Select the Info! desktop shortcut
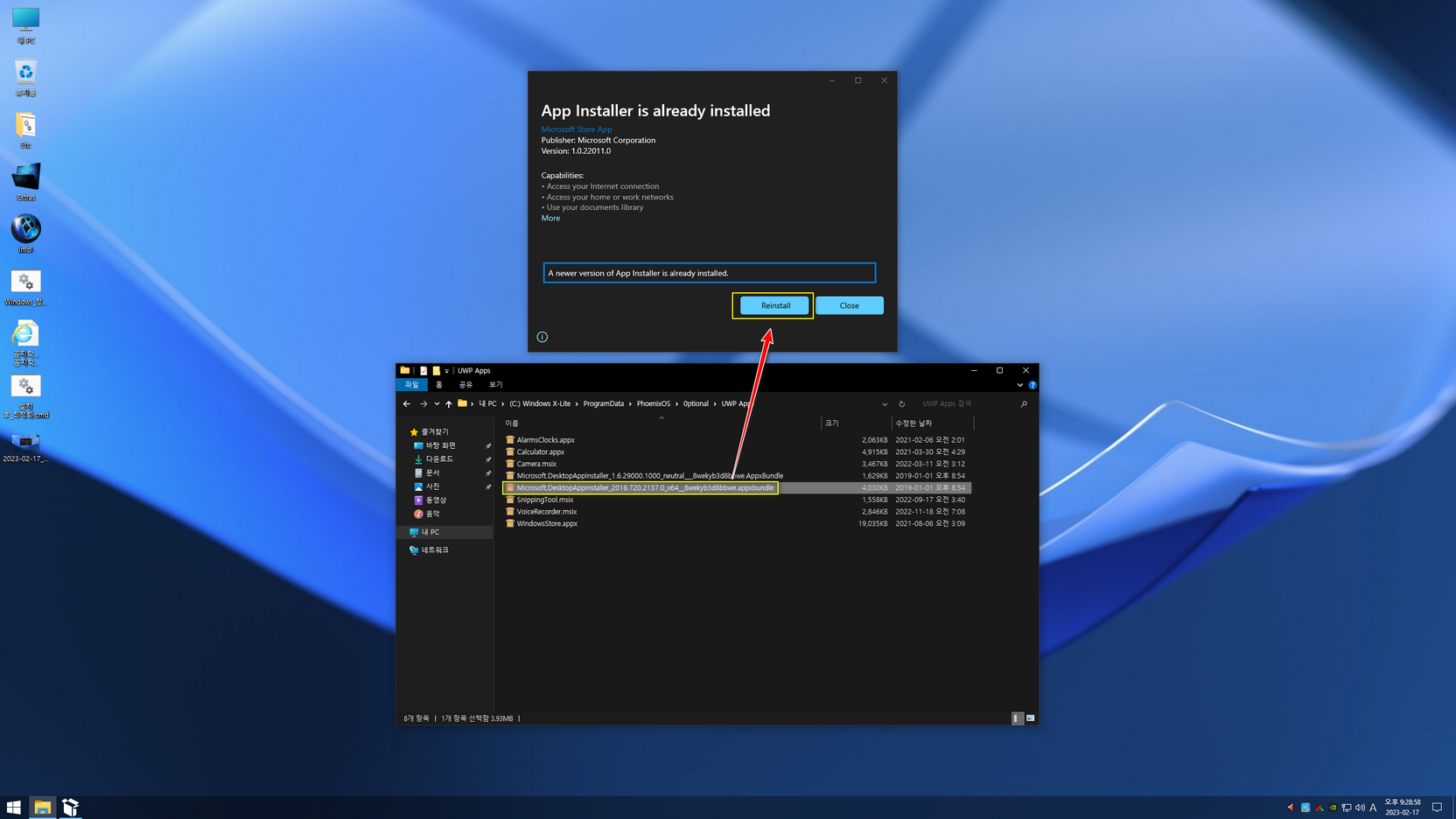 click(x=25, y=234)
